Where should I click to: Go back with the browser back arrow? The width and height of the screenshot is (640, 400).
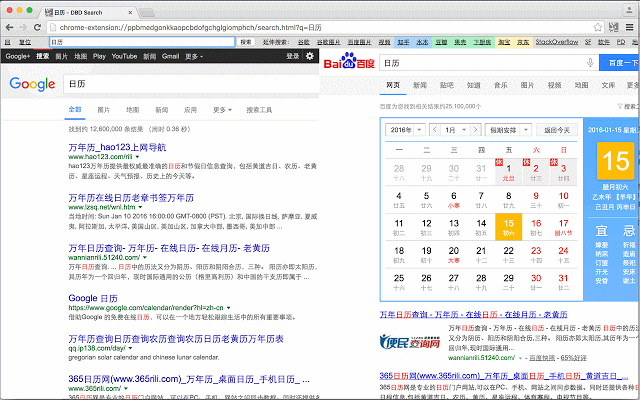pos(10,28)
